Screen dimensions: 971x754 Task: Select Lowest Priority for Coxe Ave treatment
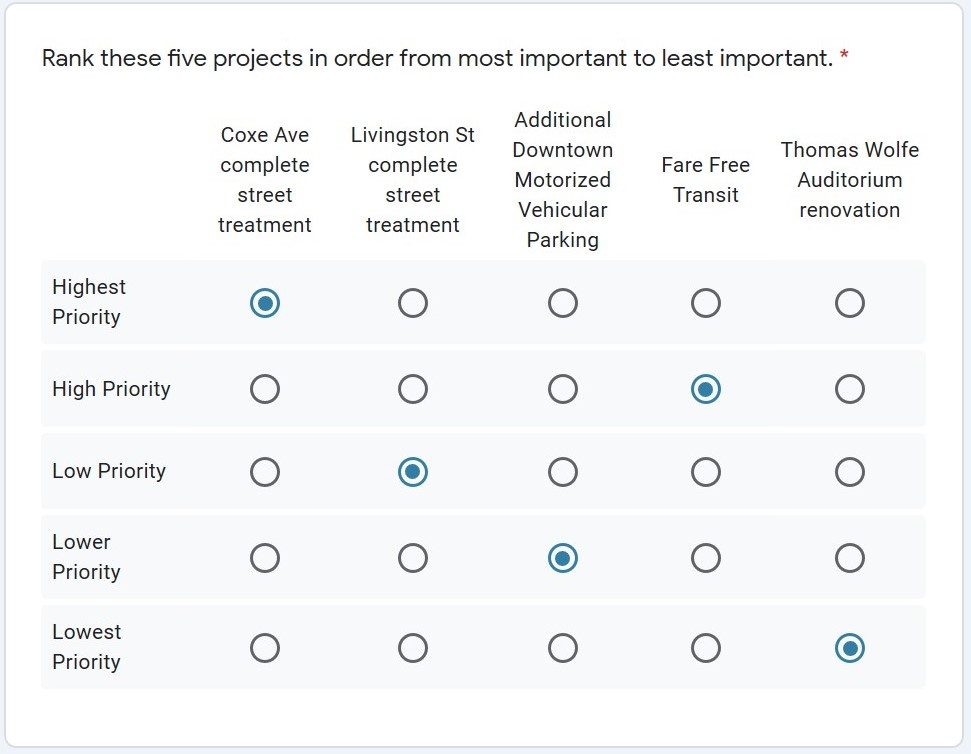click(x=265, y=648)
